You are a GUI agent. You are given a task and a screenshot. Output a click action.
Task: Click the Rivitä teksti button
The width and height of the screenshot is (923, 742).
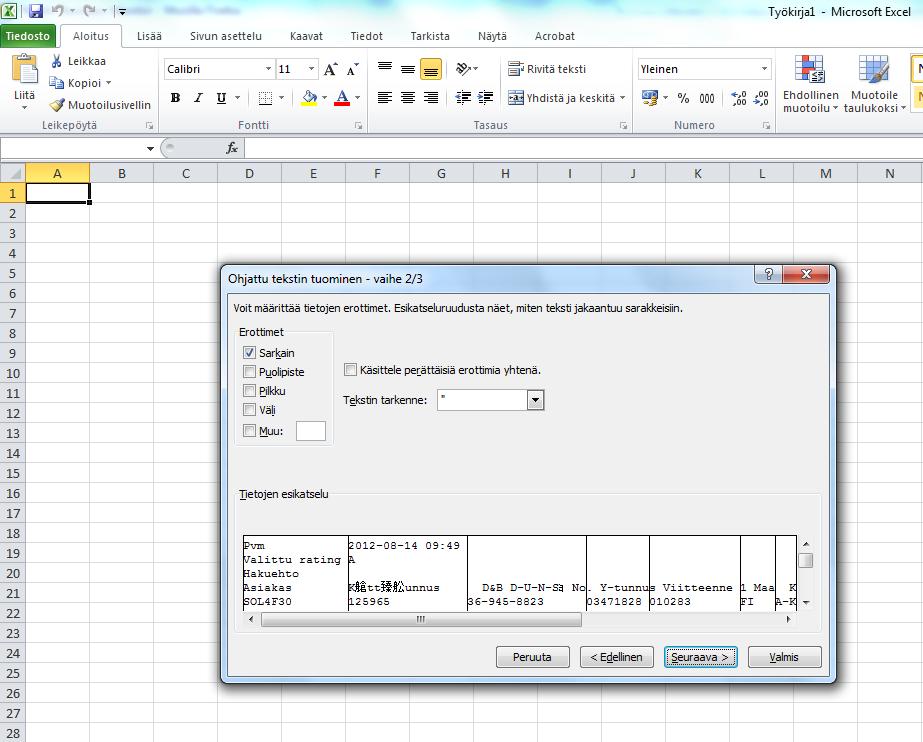tap(547, 69)
